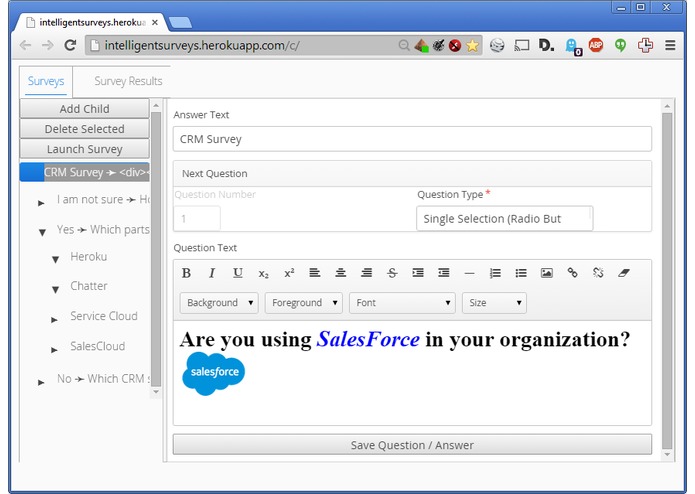Click the Delete Selected button

[84, 129]
